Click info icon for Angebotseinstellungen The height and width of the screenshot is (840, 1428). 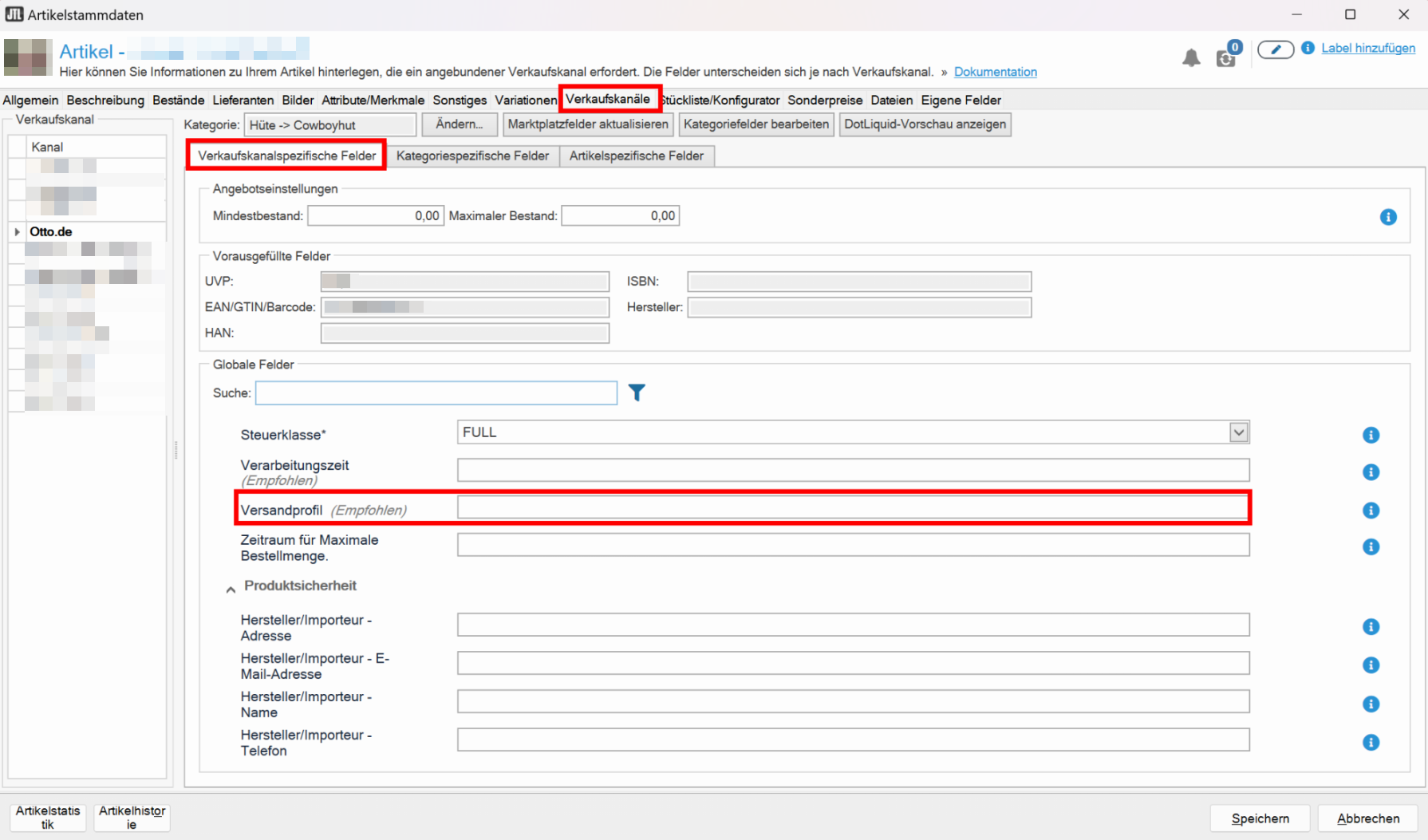click(1388, 217)
